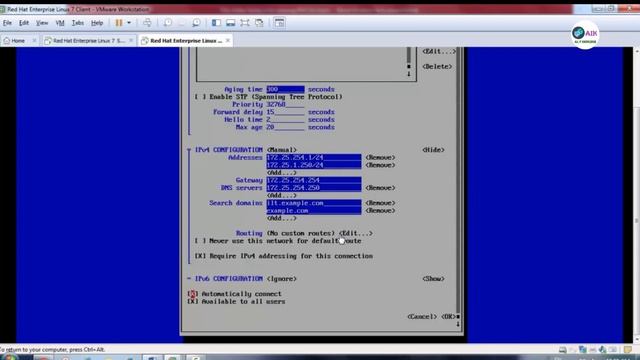The height and width of the screenshot is (360, 640).
Task: Send Ctrl+Alt+Del to the VM
Action: [x=147, y=23]
